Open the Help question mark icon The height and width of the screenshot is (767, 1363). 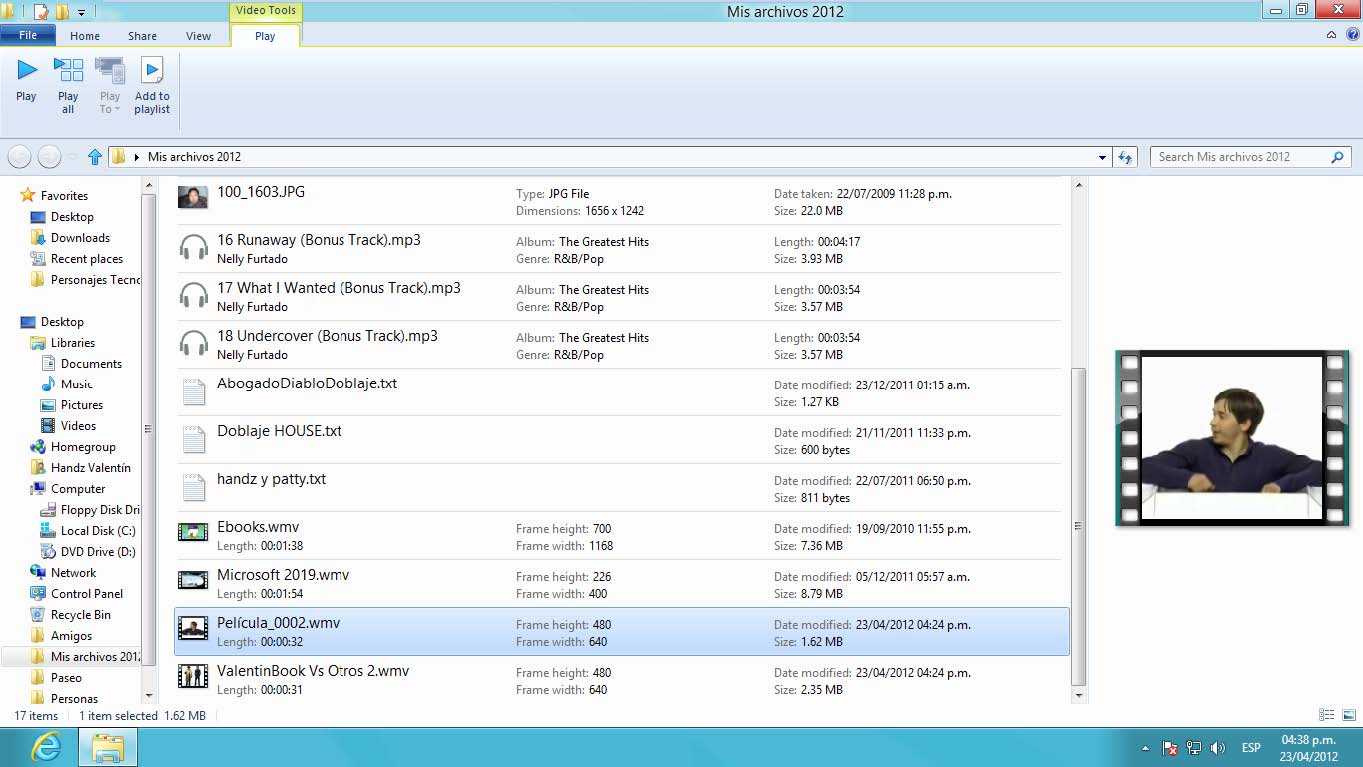tap(1352, 35)
